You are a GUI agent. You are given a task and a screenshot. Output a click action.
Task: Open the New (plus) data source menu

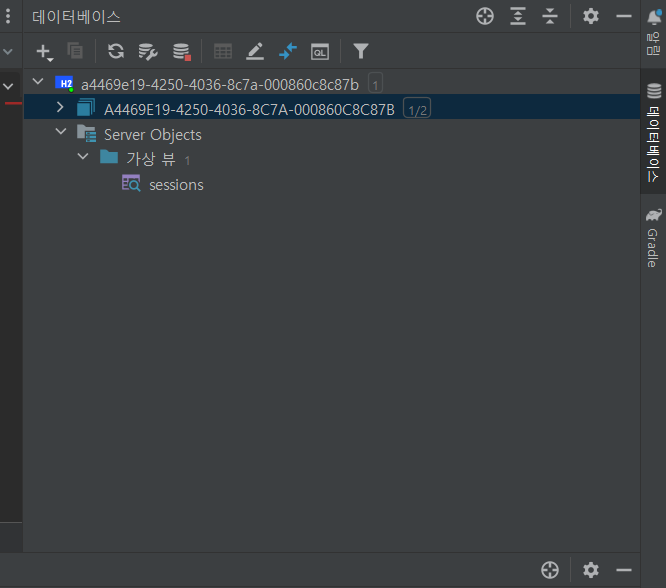click(x=44, y=52)
